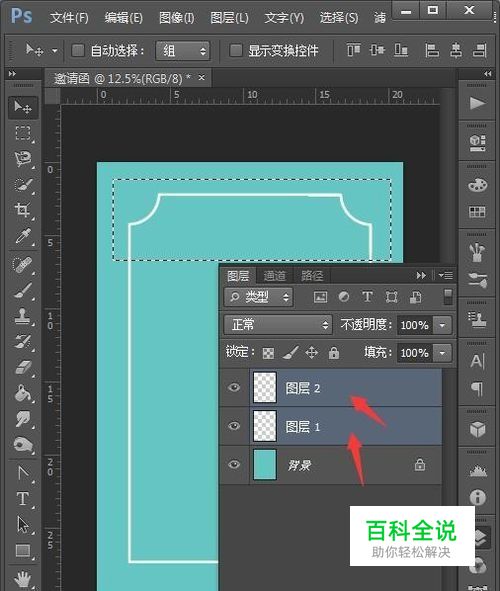Select the Brush tool

click(23, 291)
